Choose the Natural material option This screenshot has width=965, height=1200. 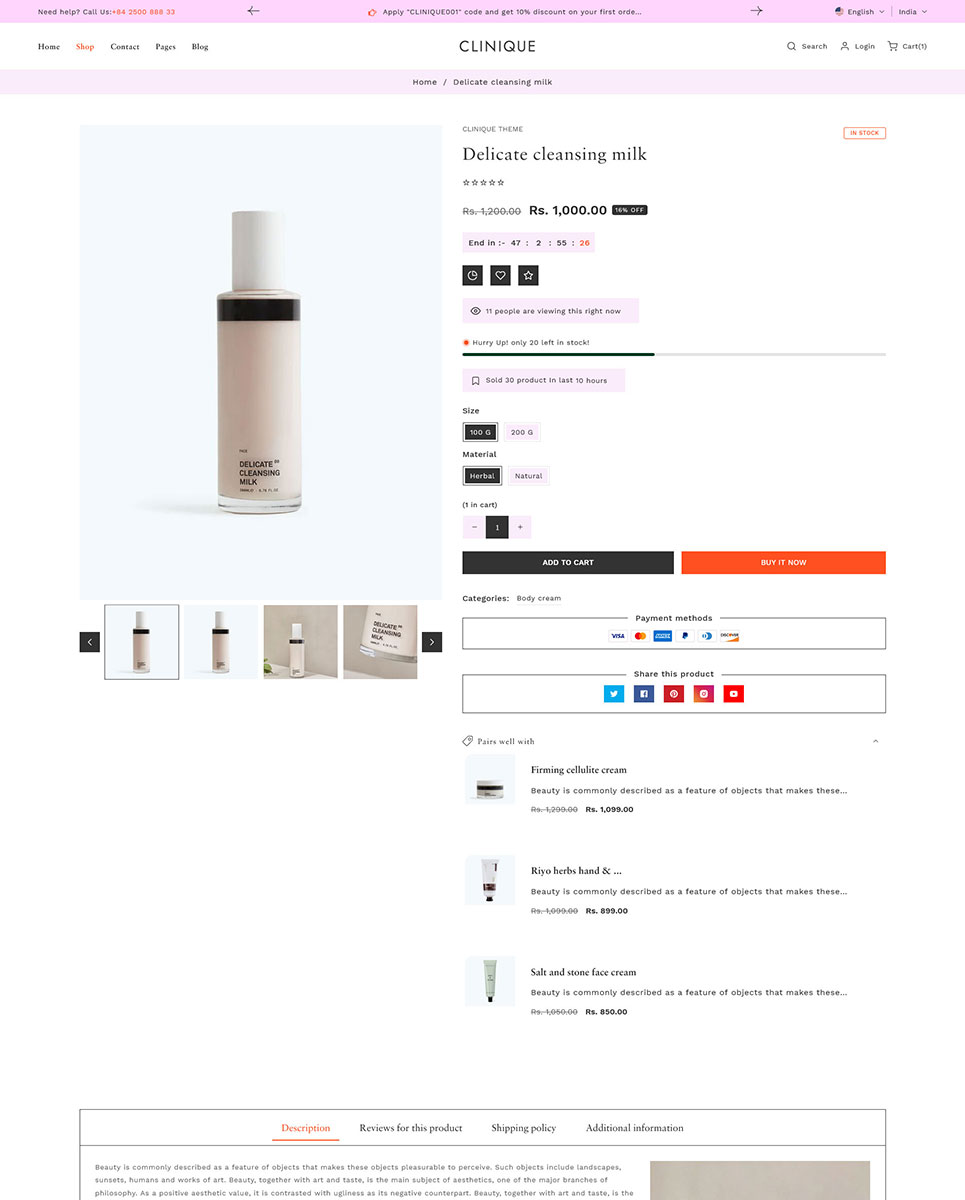(529, 476)
